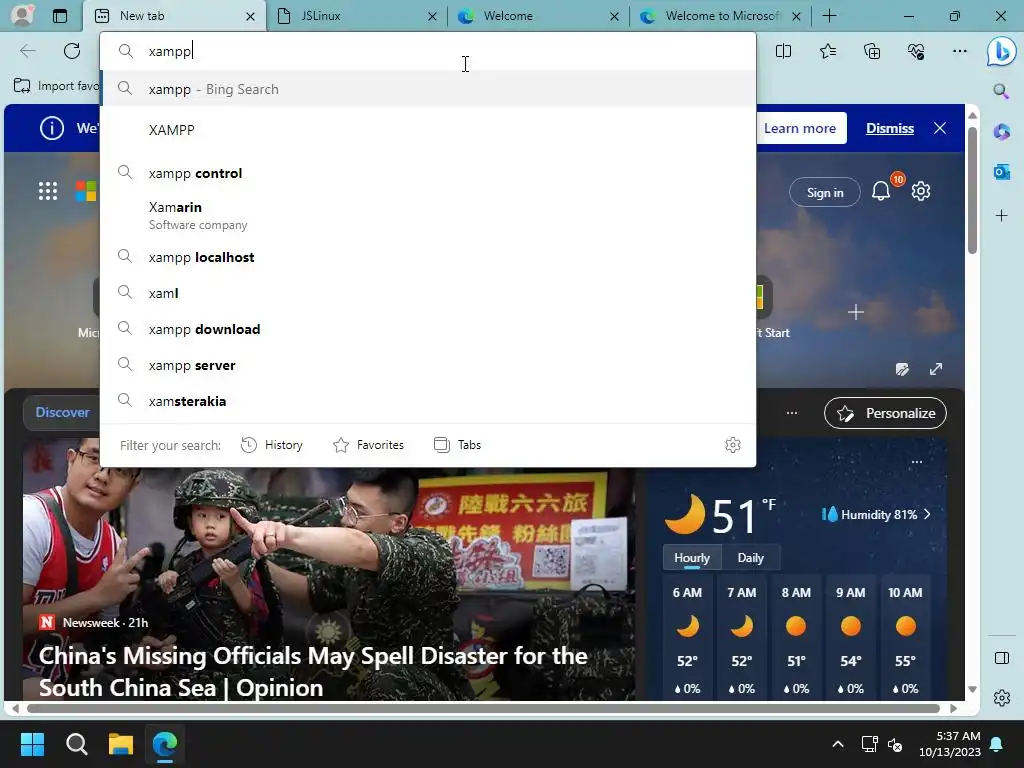
Task: Click the Sign in button
Action: [x=825, y=192]
